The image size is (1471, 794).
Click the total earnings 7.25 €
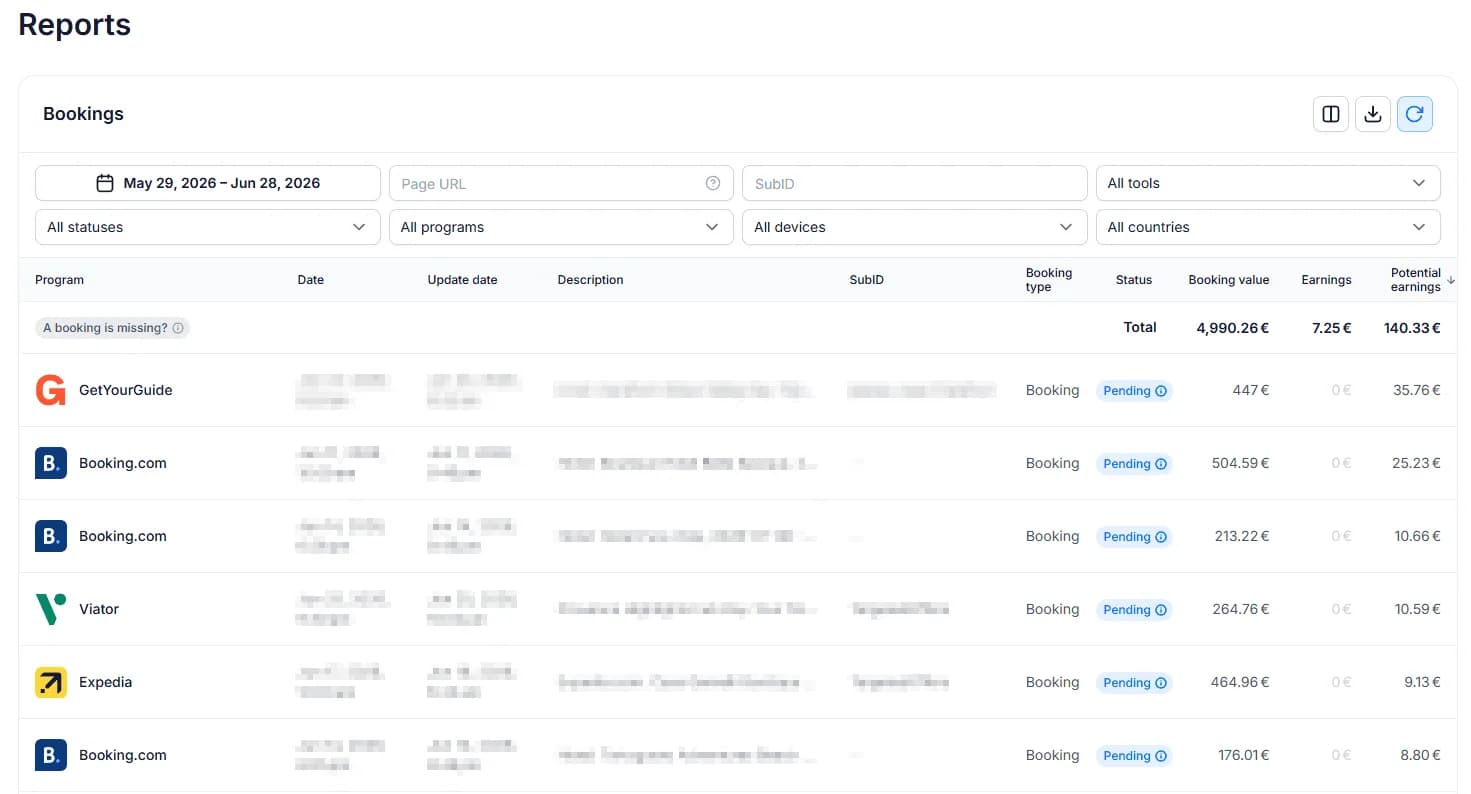coord(1332,328)
